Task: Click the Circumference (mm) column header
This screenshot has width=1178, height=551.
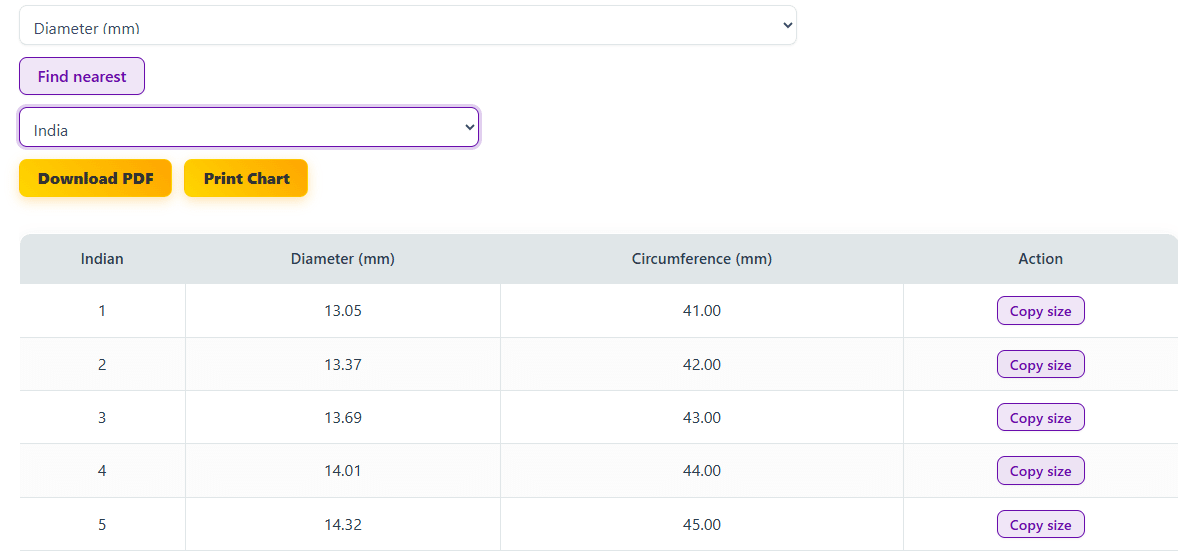Action: pos(702,259)
